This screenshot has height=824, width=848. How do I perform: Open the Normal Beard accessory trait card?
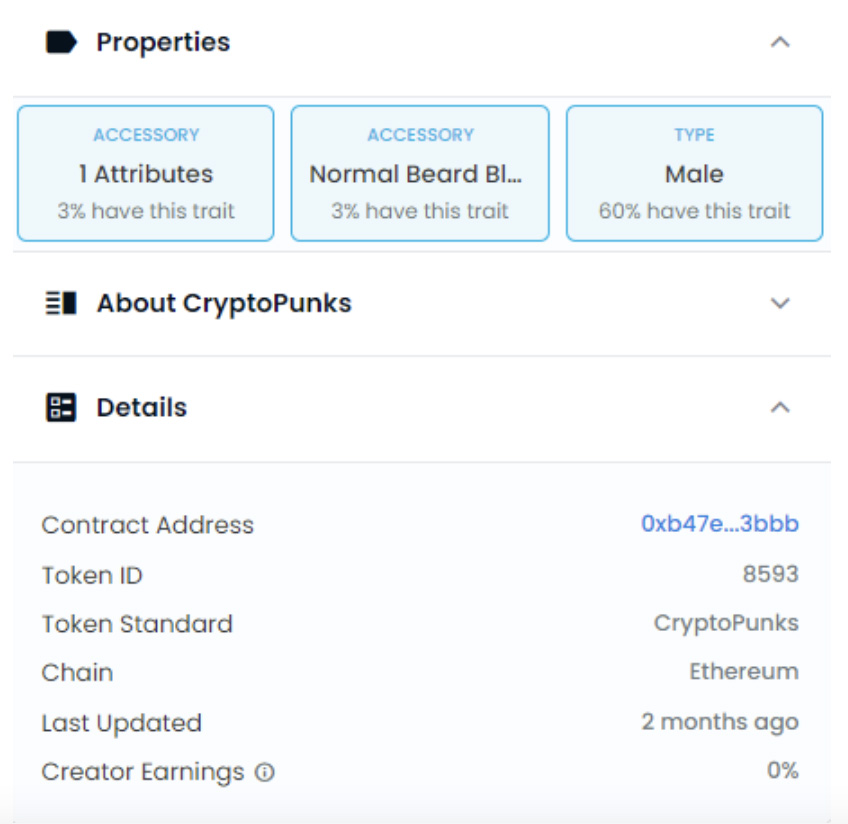[420, 173]
